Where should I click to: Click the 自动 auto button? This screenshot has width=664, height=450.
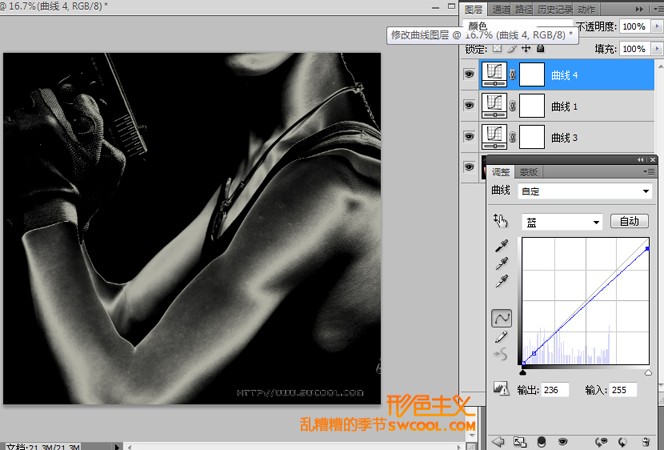(629, 221)
